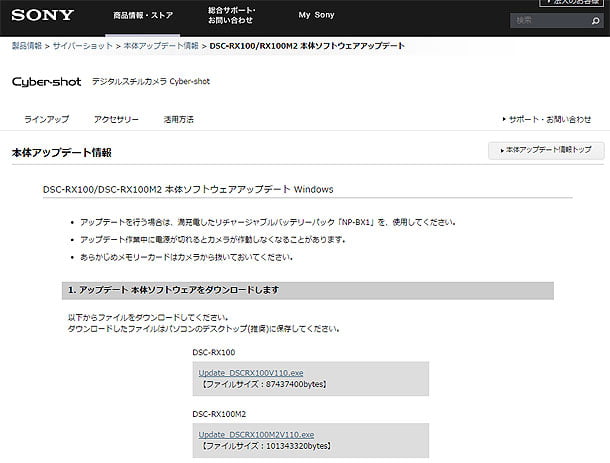Click the search magnifier icon
Viewport: 610px width, 463px height.
[595, 21]
